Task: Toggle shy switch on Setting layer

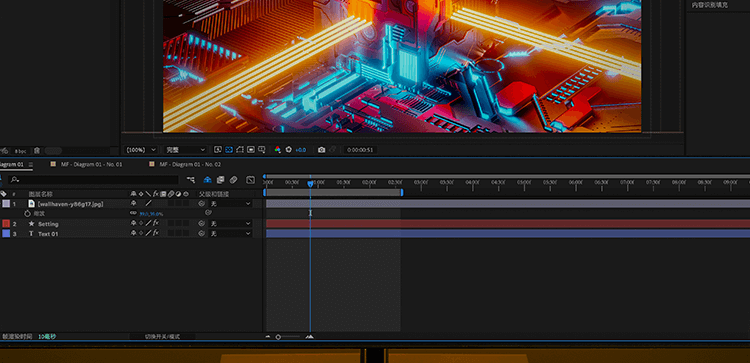Action: [133, 224]
